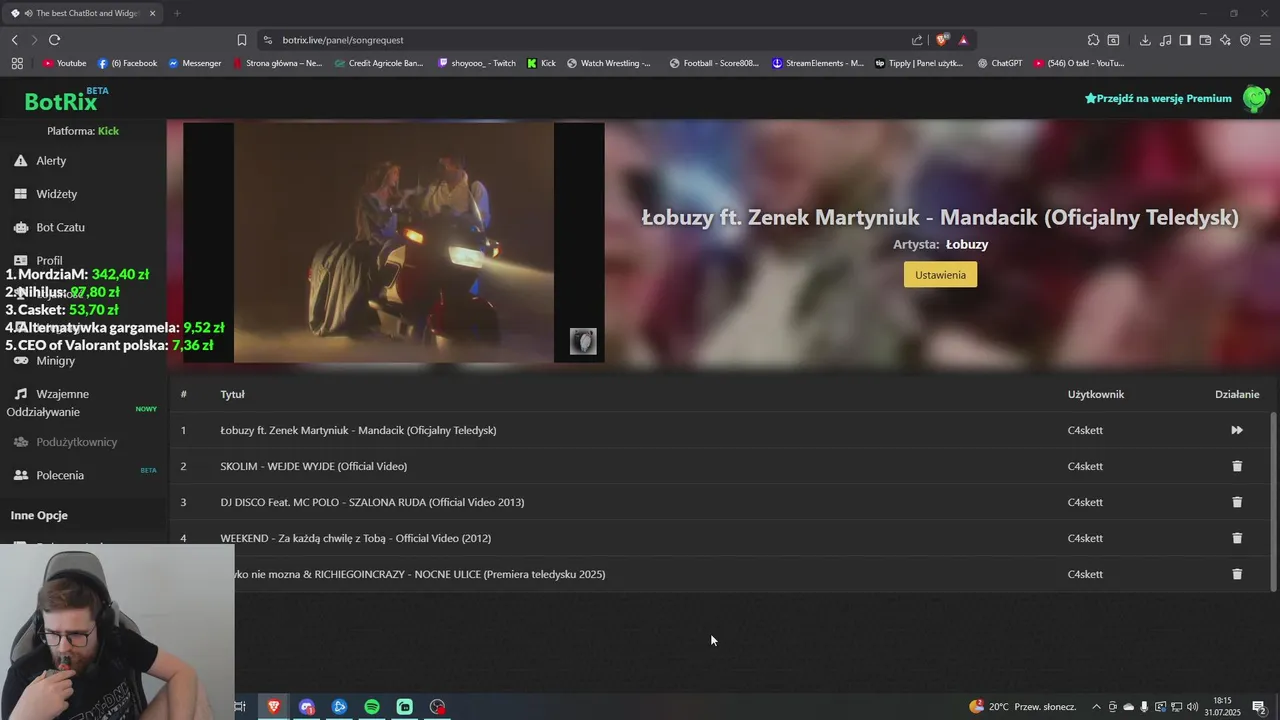Bookmark this page icon
Viewport: 1280px width, 720px height.
click(241, 40)
